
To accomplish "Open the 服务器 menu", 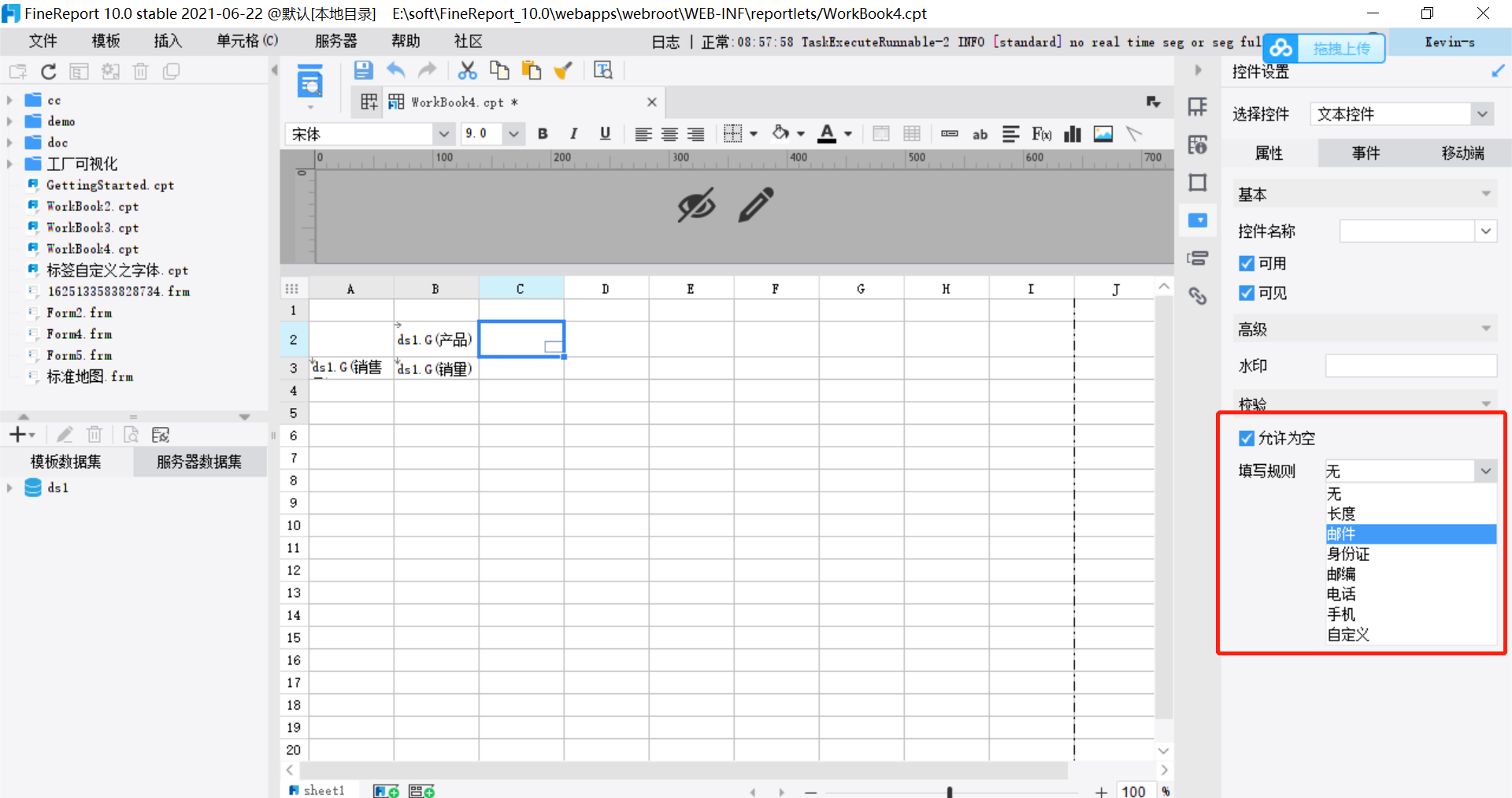I will (x=335, y=41).
